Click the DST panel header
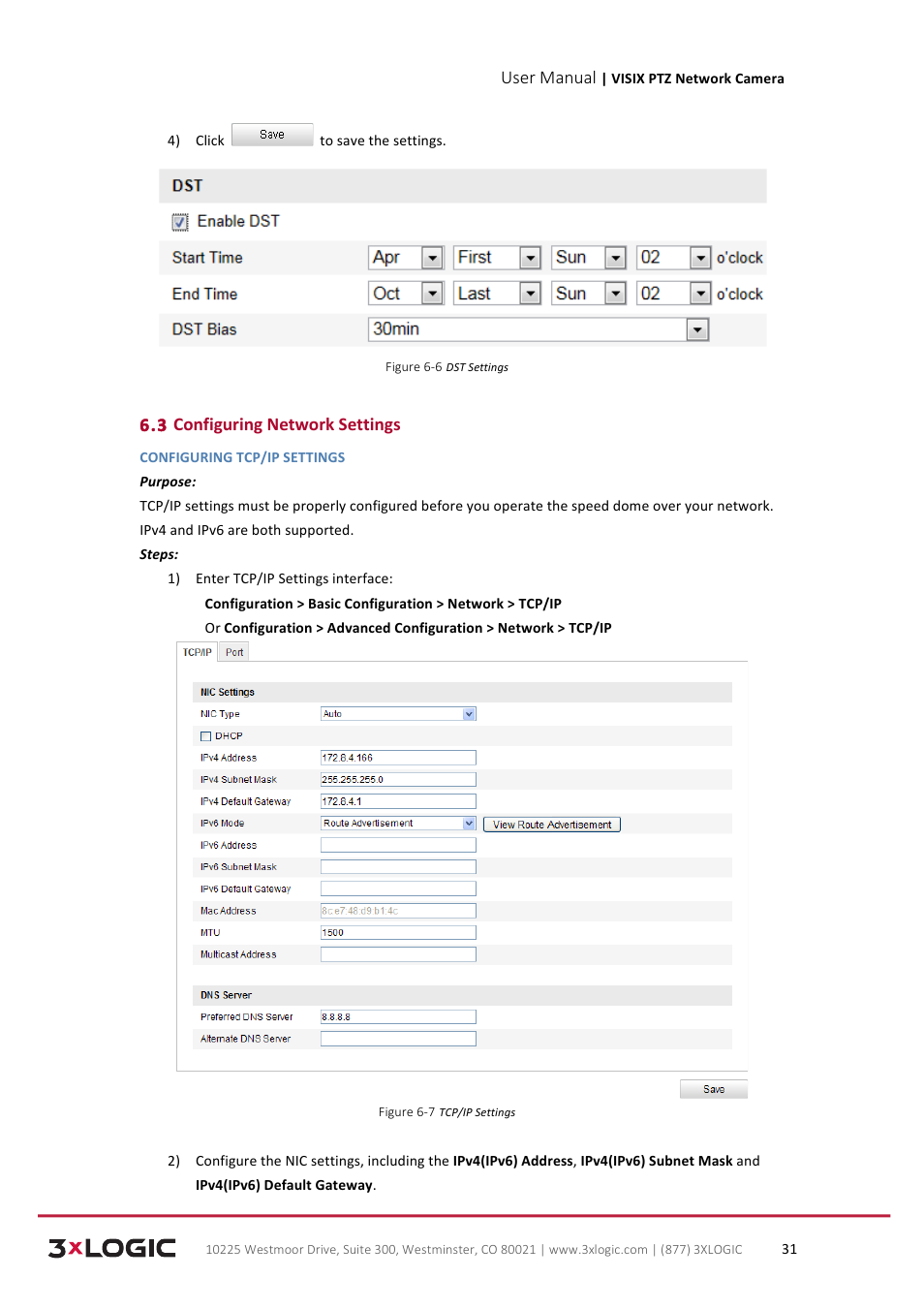924x1309 pixels. [x=463, y=186]
